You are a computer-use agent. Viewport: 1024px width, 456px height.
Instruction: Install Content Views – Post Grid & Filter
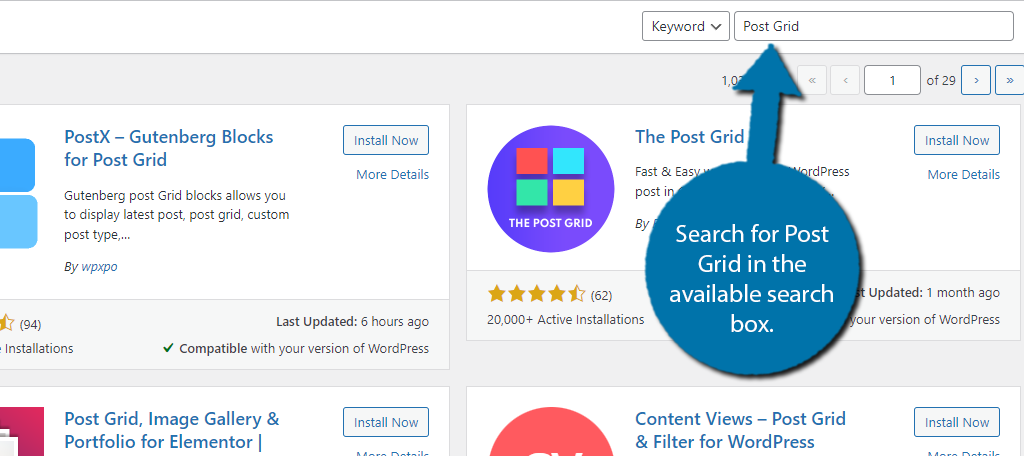pyautogui.click(x=957, y=423)
